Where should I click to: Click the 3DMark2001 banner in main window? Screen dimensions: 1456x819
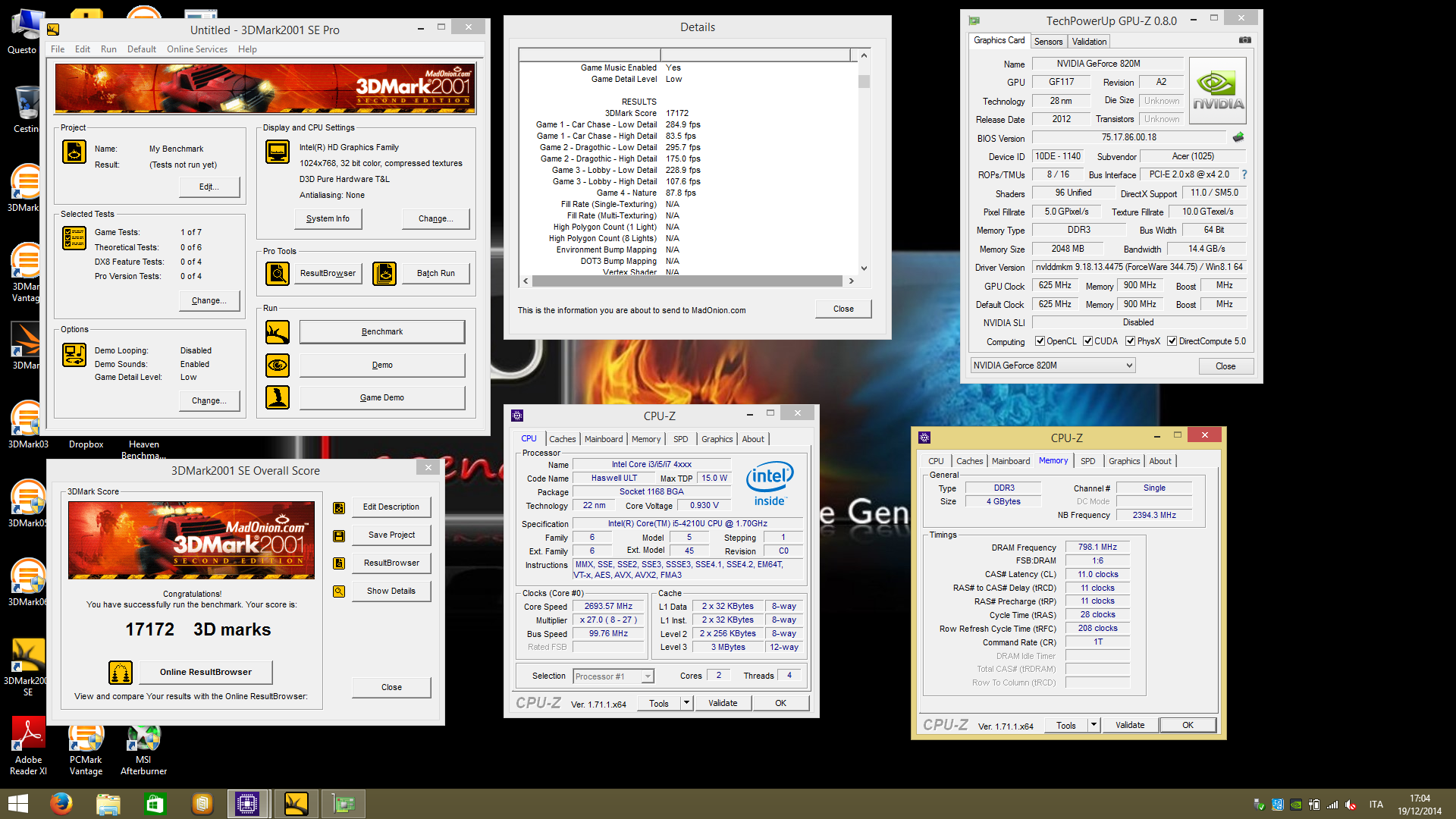coord(265,88)
